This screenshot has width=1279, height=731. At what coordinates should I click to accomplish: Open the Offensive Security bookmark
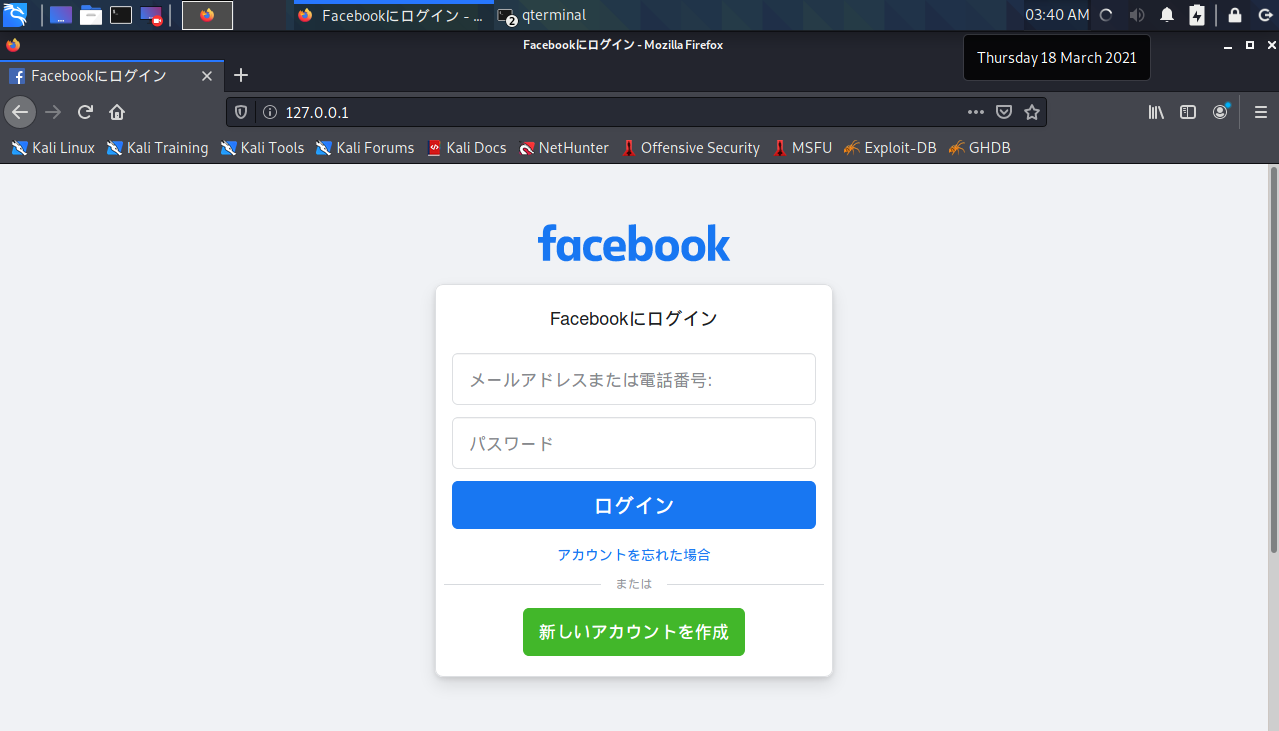[x=691, y=148]
